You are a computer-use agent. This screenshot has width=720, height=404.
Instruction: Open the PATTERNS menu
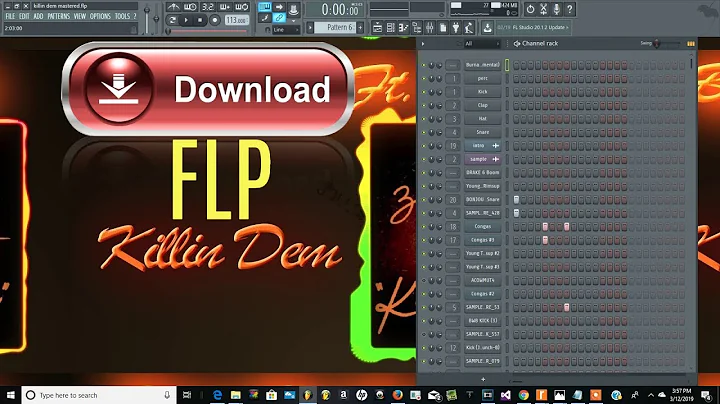point(59,16)
